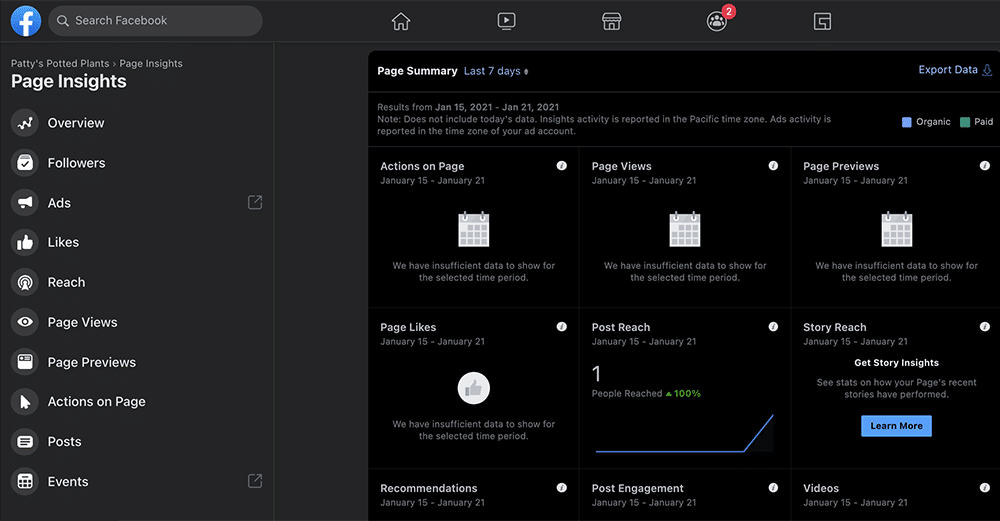The height and width of the screenshot is (521, 1000).
Task: Click Patty's Potted Plants breadcrumb link
Action: (x=60, y=63)
